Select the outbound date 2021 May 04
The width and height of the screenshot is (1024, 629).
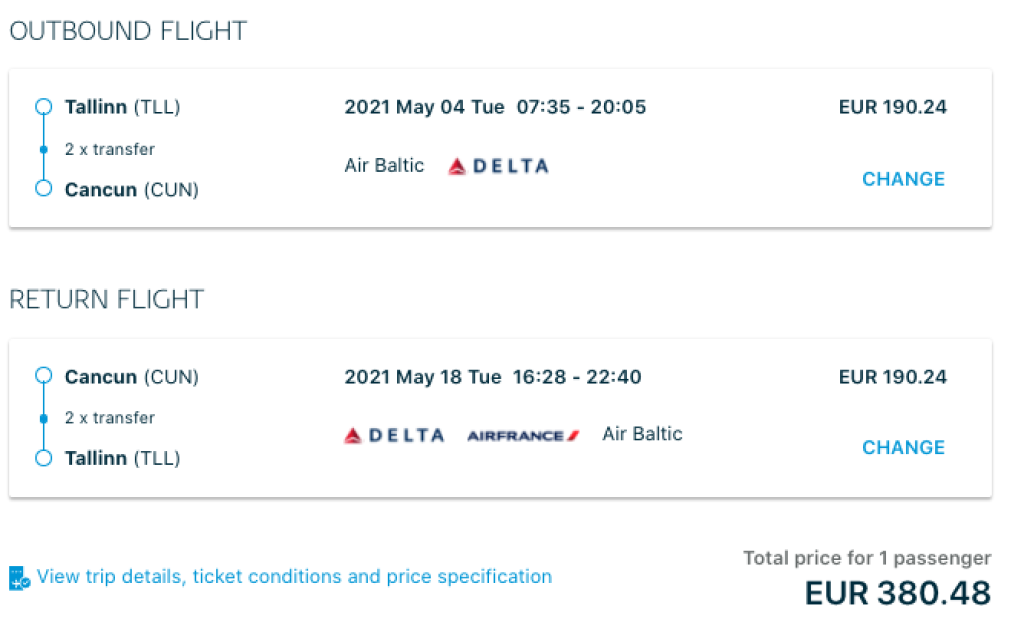point(424,107)
